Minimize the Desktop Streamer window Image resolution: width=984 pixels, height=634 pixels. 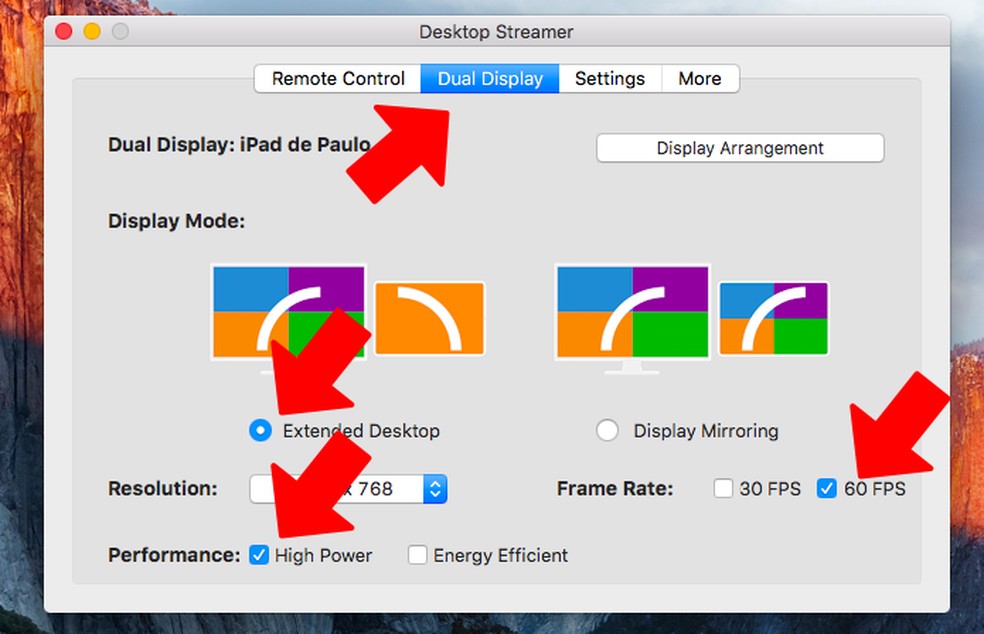92,31
